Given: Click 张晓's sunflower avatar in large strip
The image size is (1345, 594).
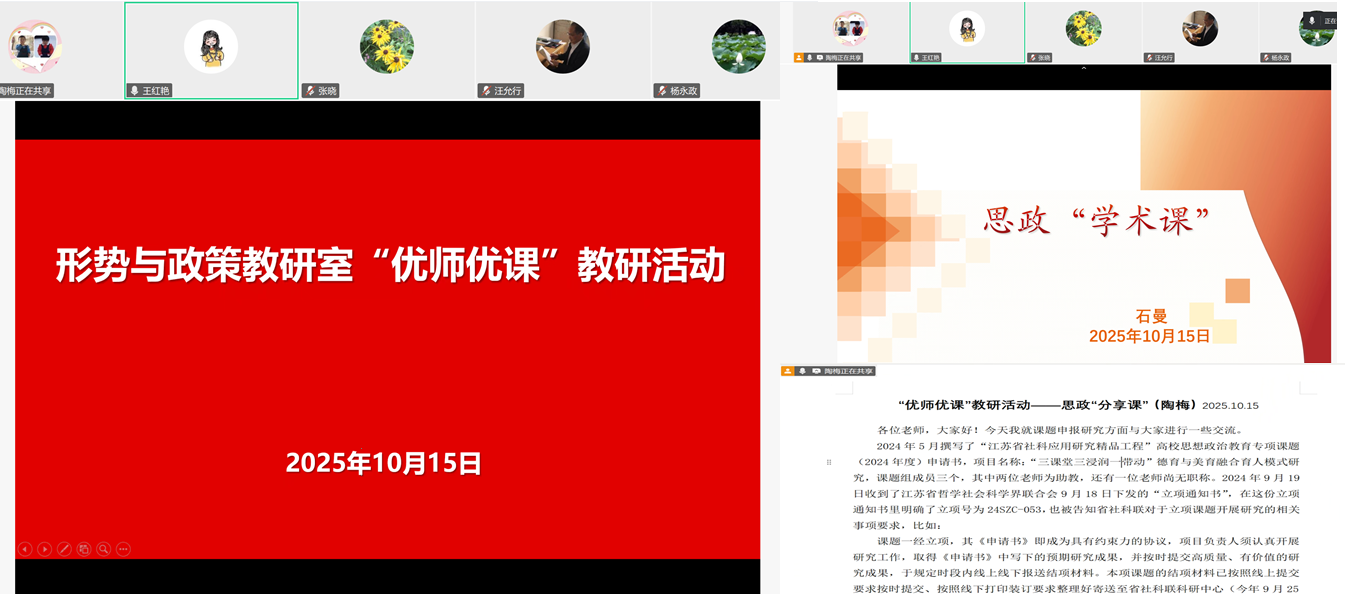Looking at the screenshot, I should click(x=386, y=46).
